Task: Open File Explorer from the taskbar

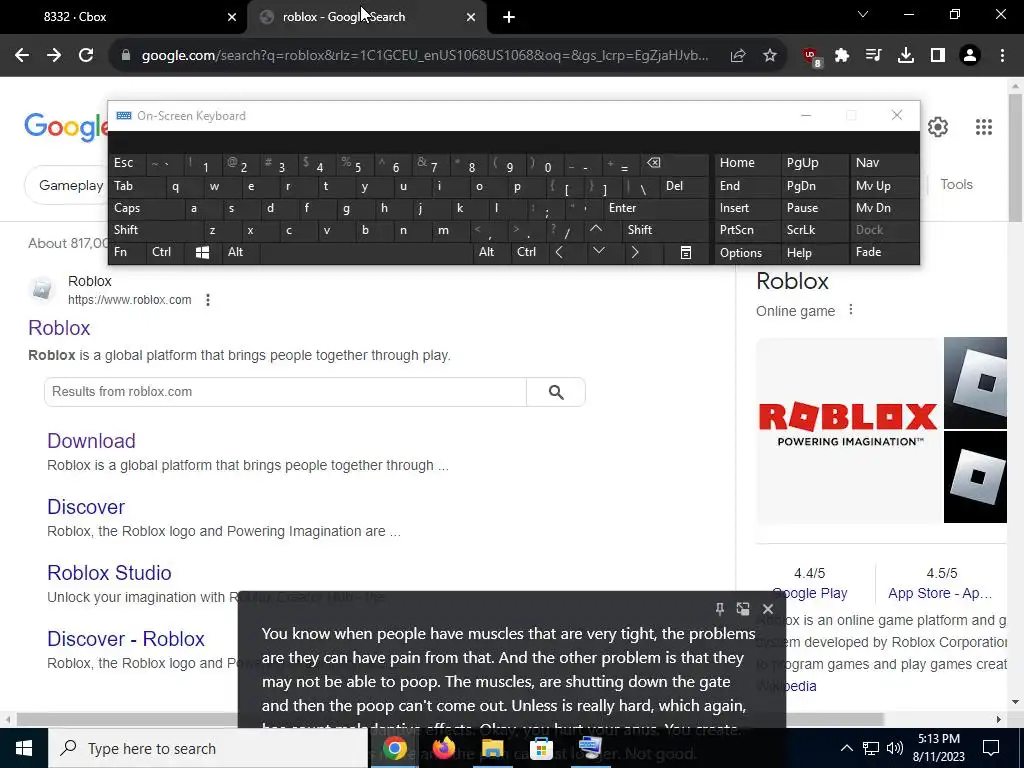Action: [x=492, y=748]
